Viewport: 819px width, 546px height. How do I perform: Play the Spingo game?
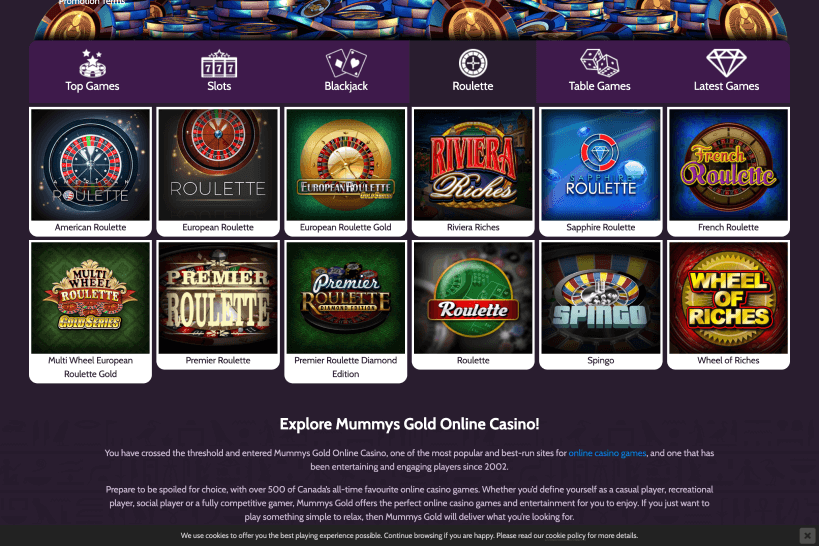601,298
